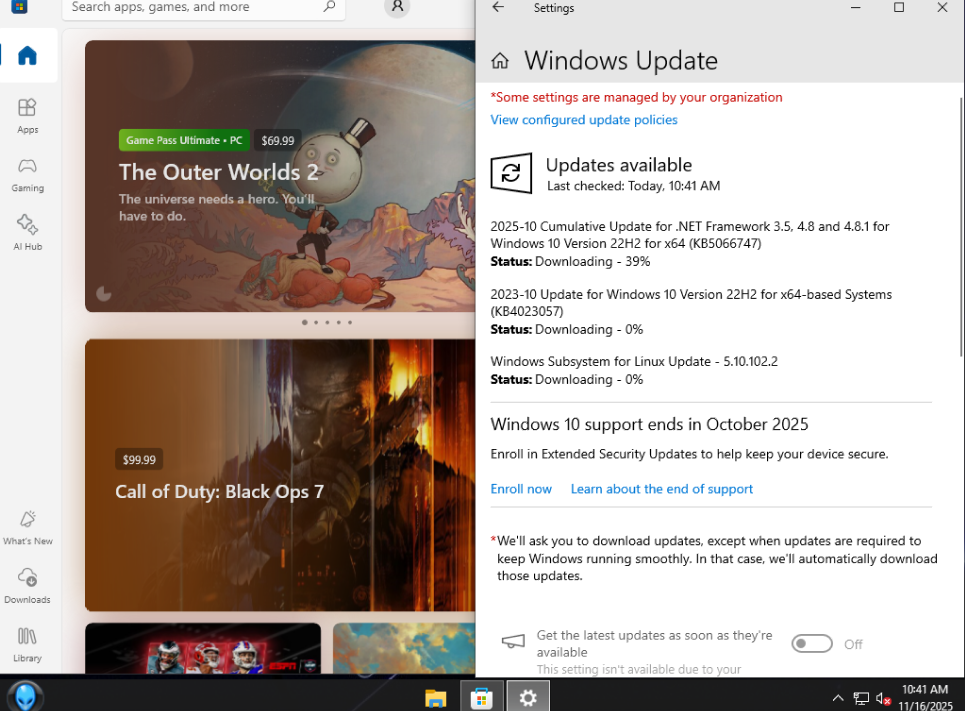Viewport: 965px width, 711px height.
Task: Switch to Microsoft Store on the taskbar
Action: point(481,697)
